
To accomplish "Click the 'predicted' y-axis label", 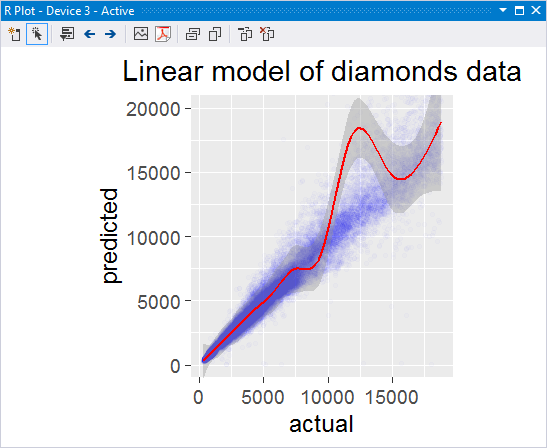I will pos(111,236).
